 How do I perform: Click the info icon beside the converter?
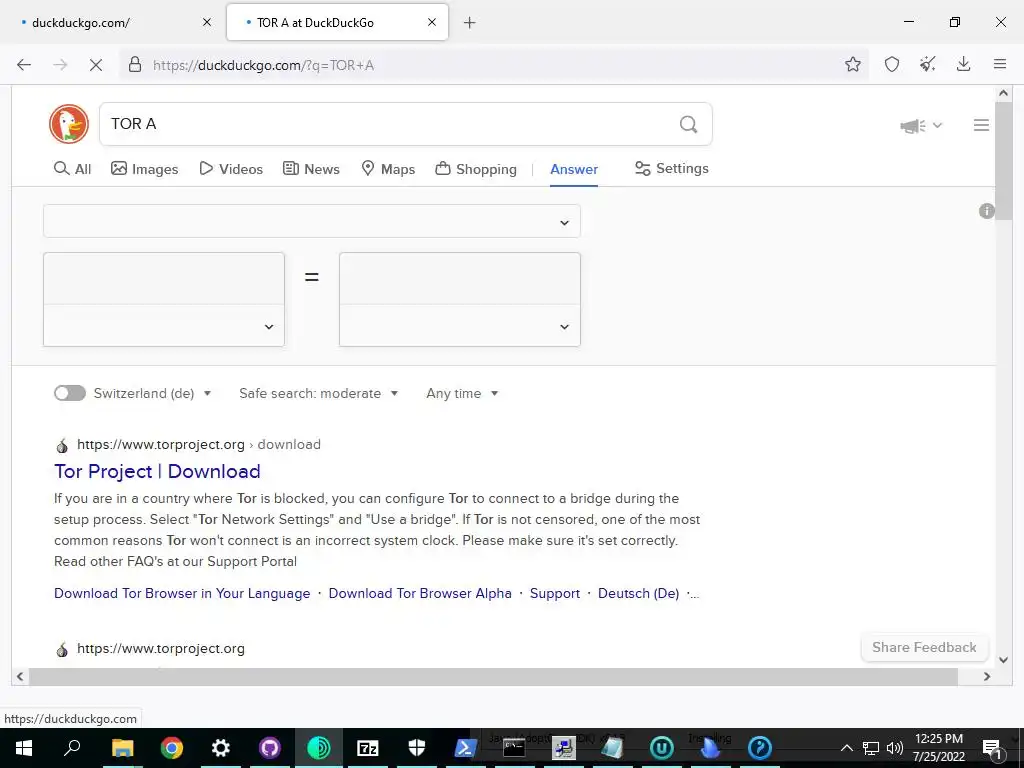pyautogui.click(x=986, y=211)
